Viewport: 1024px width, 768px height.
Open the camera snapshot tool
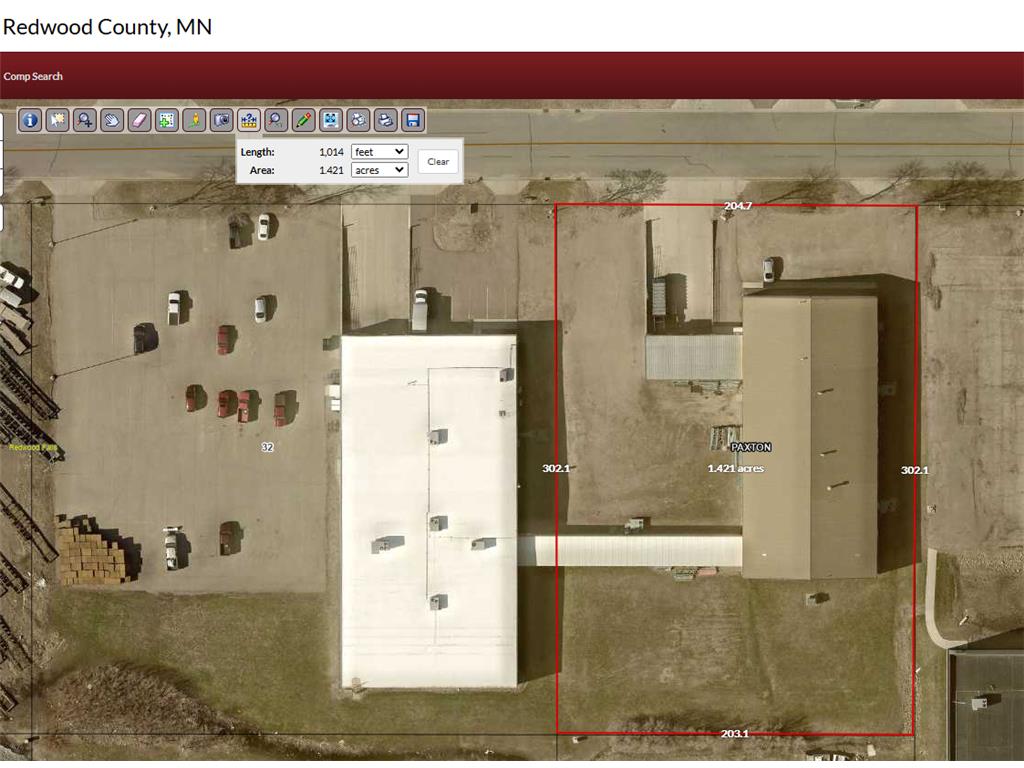coord(222,120)
